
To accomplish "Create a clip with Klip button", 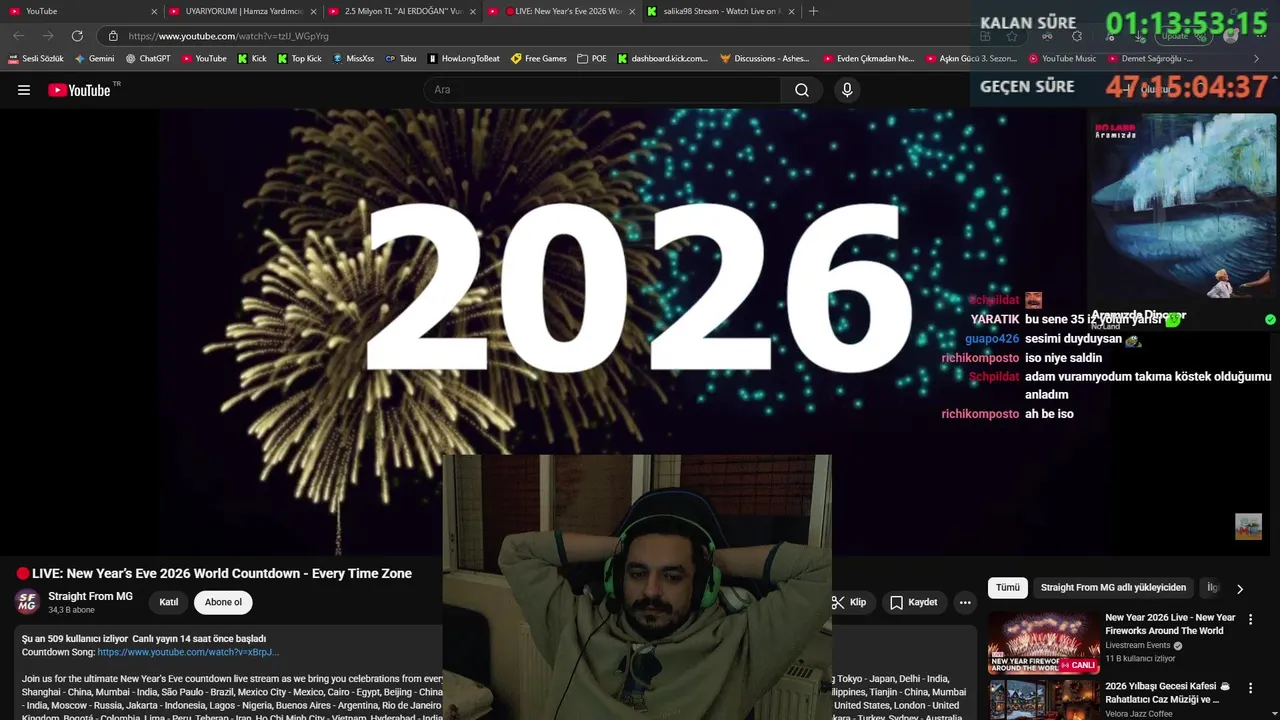I will click(x=849, y=602).
